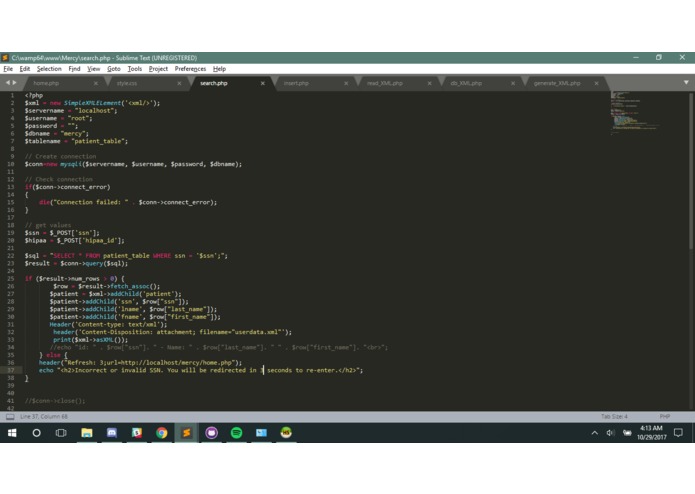695x494 pixels.
Task: Click the 'Content-Disposition' header line
Action: [x=172, y=332]
